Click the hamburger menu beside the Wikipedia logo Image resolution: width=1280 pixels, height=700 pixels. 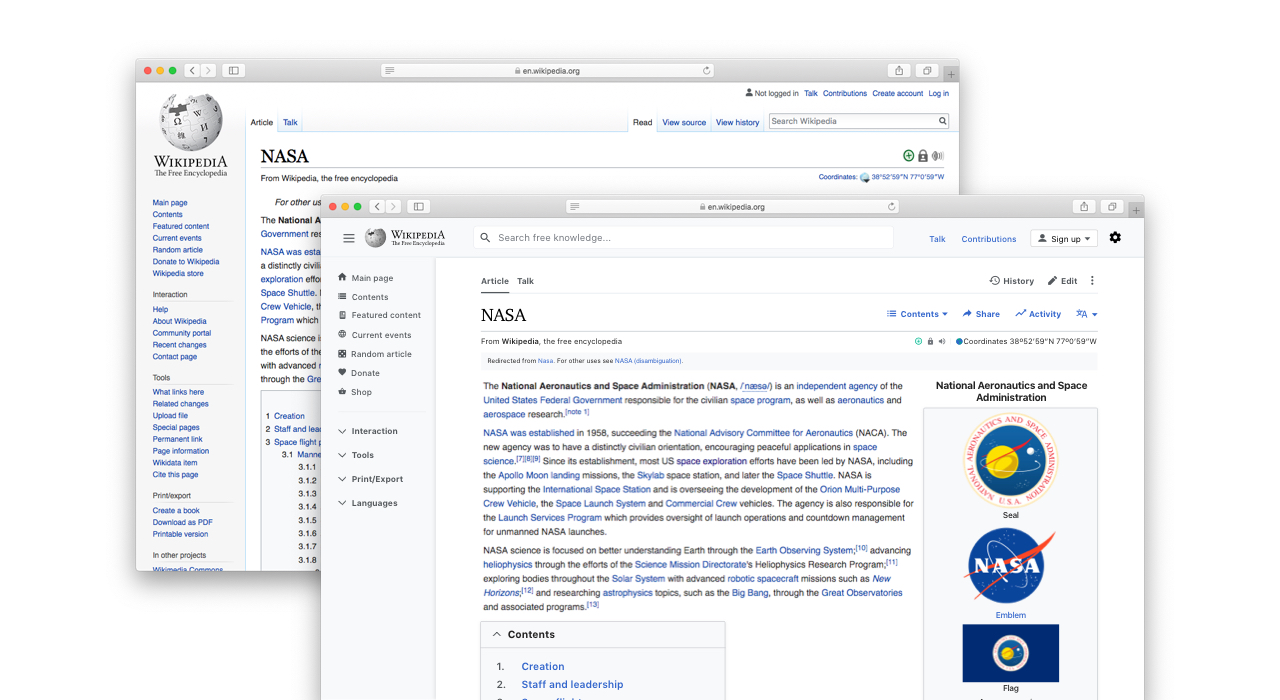pos(348,238)
